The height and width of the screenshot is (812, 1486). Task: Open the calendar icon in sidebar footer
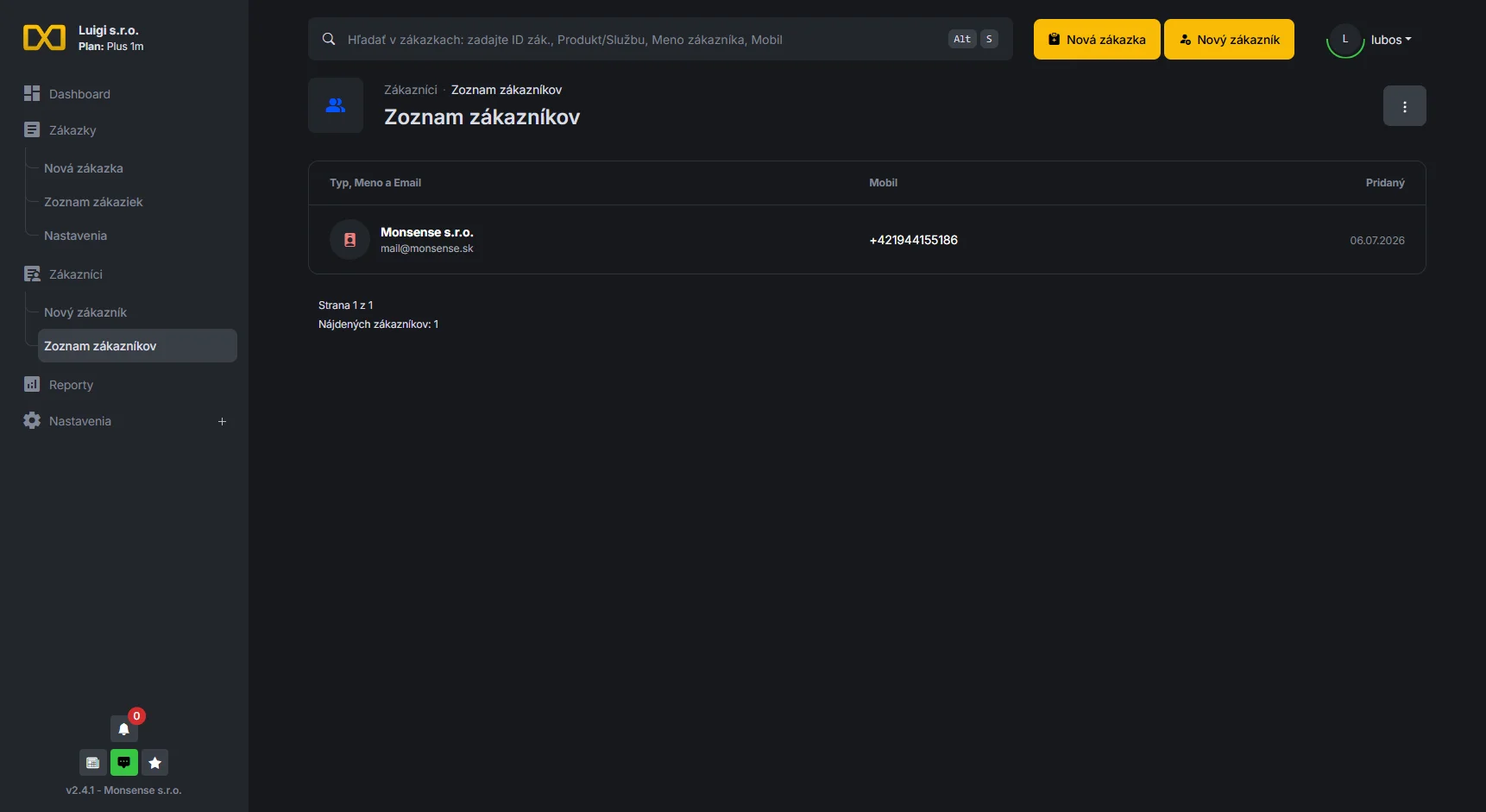93,762
